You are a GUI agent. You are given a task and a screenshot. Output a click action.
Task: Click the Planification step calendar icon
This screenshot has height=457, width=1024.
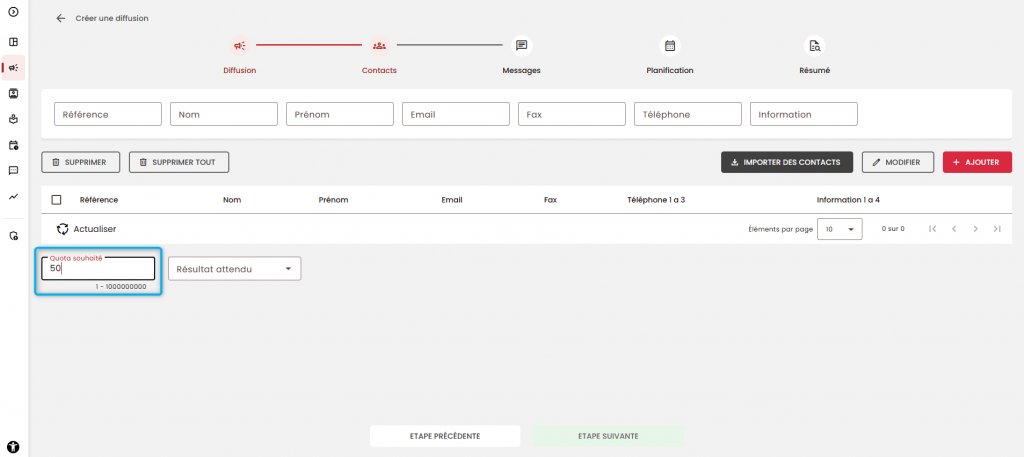tap(669, 46)
